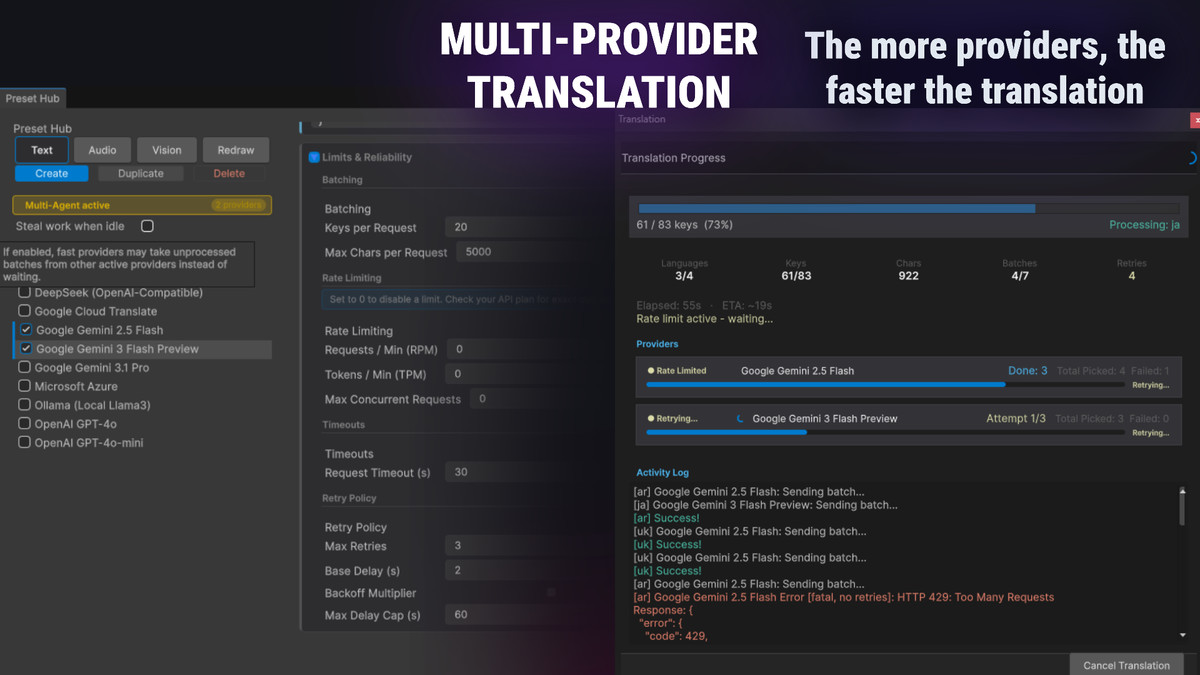Click the activity log scroll-down arrow
Screen dimensions: 1200x675
click(1183, 635)
